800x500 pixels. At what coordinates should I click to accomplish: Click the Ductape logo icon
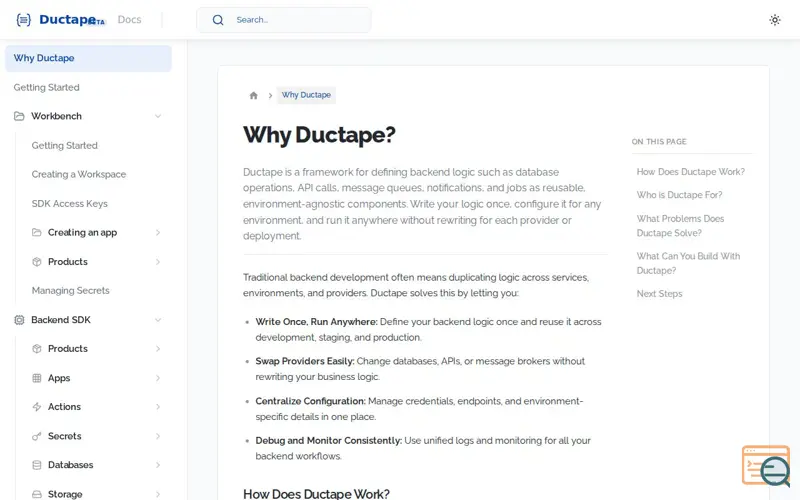pyautogui.click(x=23, y=20)
